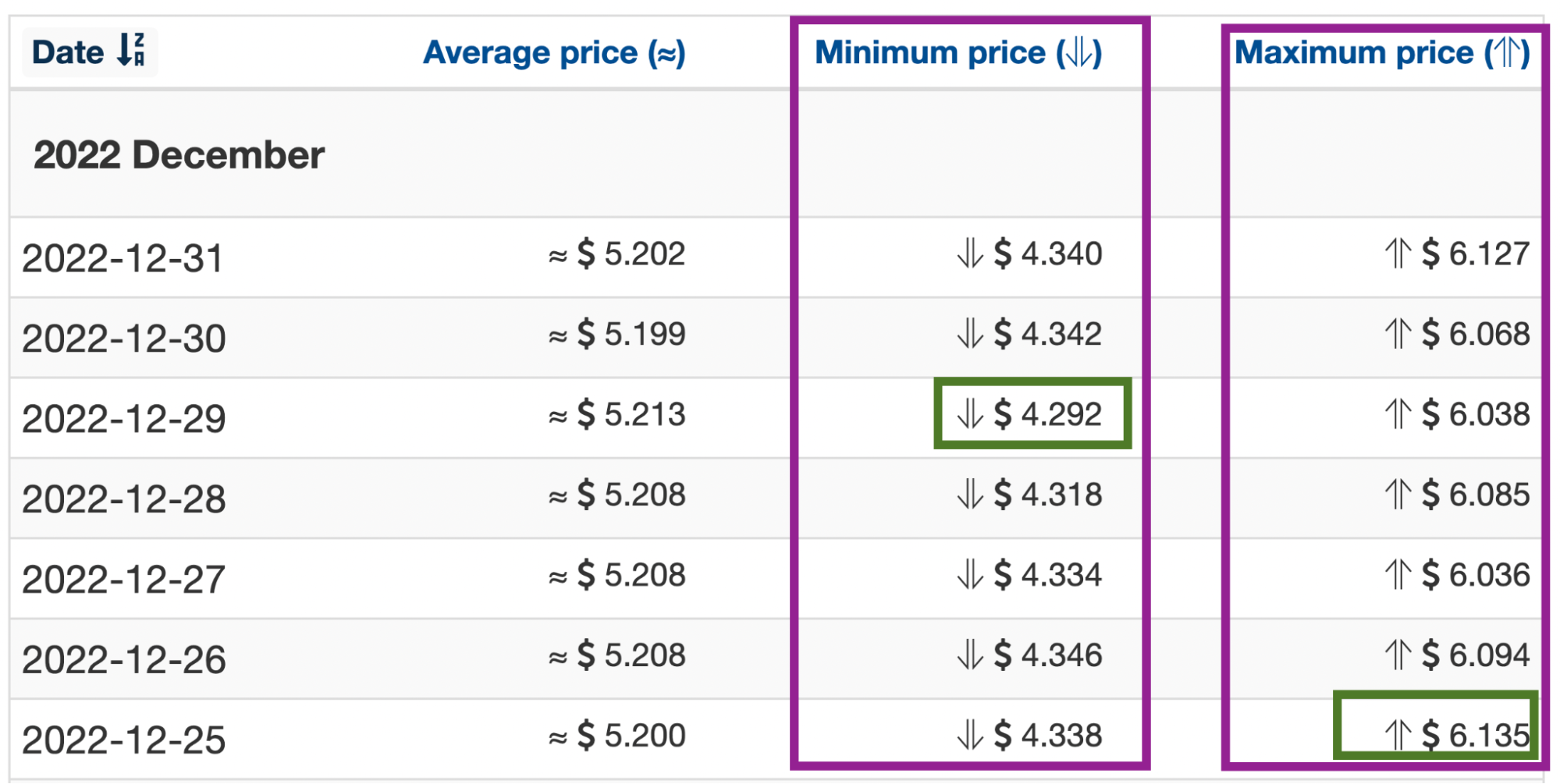Image resolution: width=1560 pixels, height=784 pixels.
Task: Click the down arrow icon beside $ 4.340
Action: 970,254
